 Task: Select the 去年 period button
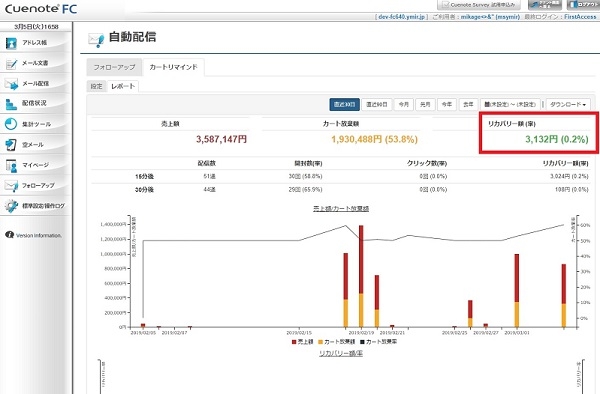[x=468, y=104]
